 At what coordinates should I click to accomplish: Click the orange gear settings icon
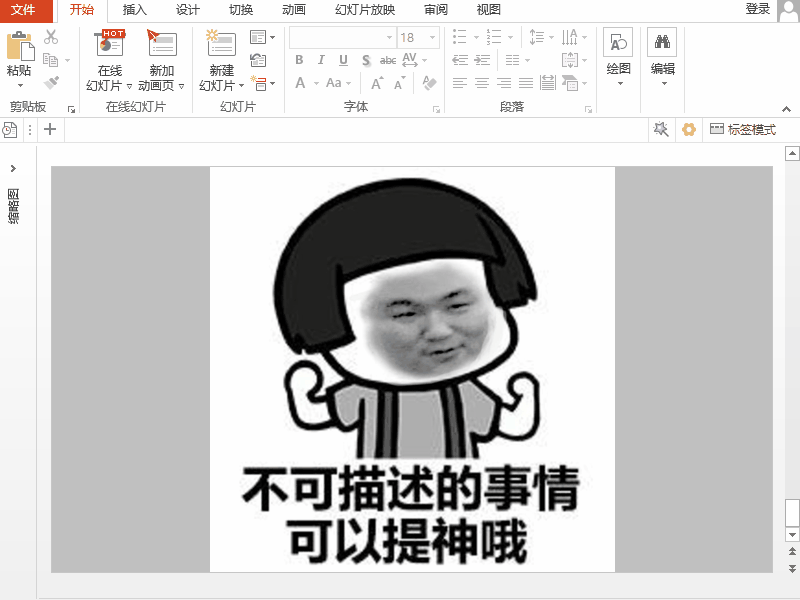[689, 130]
